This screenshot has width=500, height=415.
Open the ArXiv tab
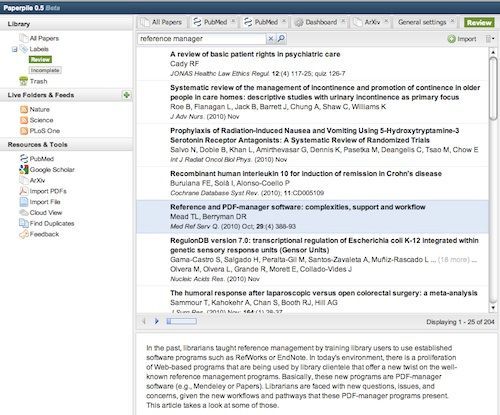click(371, 22)
